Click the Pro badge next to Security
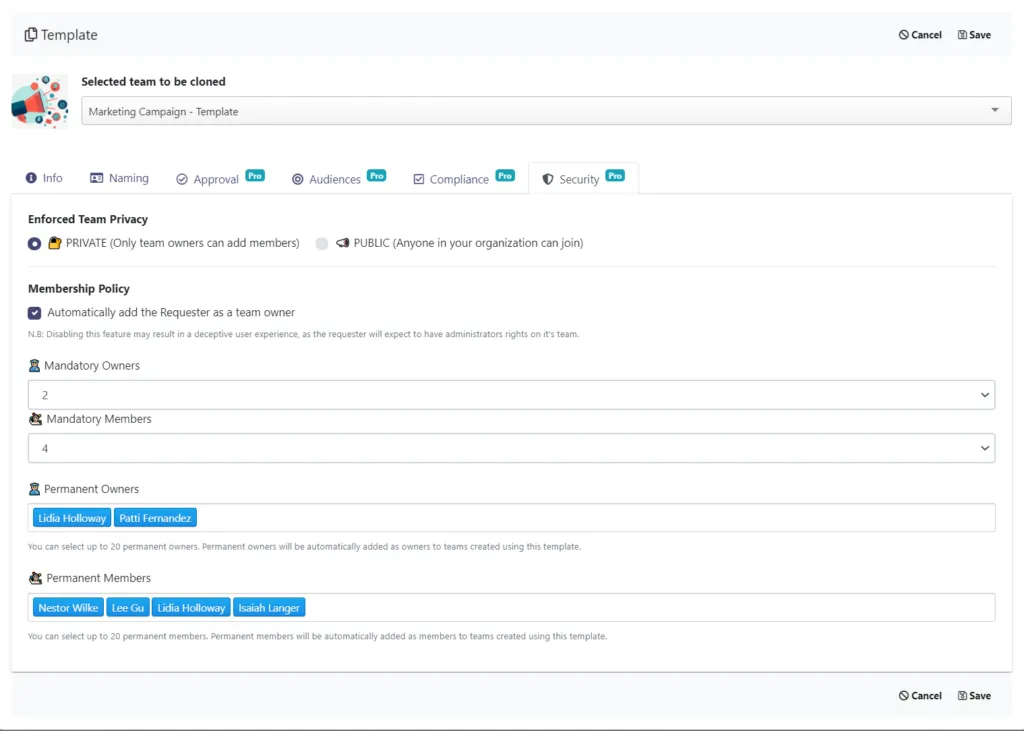The image size is (1024, 731). click(615, 175)
